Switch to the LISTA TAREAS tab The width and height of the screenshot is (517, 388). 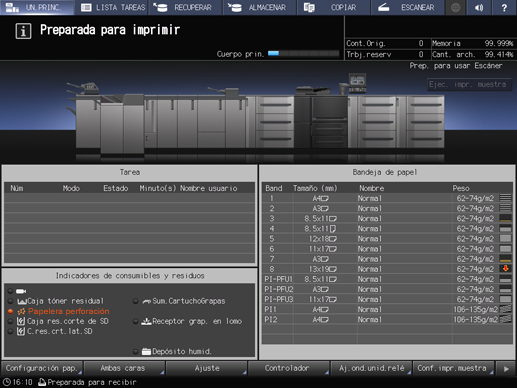pos(113,7)
